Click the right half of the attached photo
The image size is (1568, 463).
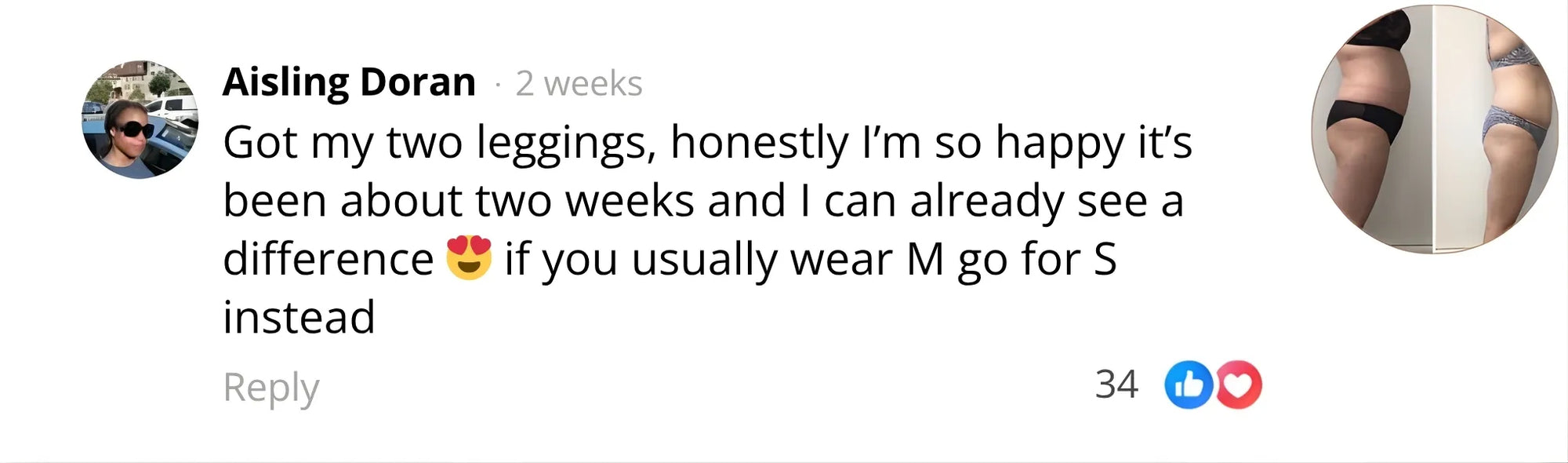point(1497,129)
